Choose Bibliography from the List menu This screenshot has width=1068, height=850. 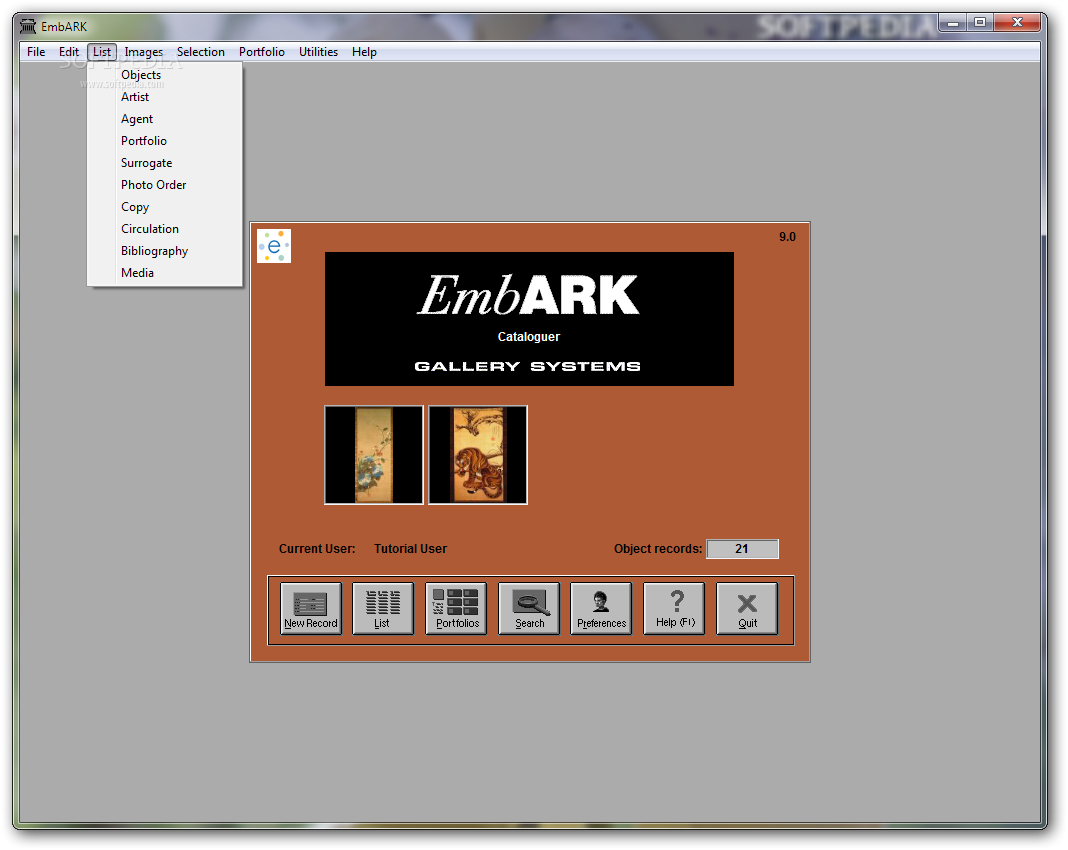click(165, 251)
